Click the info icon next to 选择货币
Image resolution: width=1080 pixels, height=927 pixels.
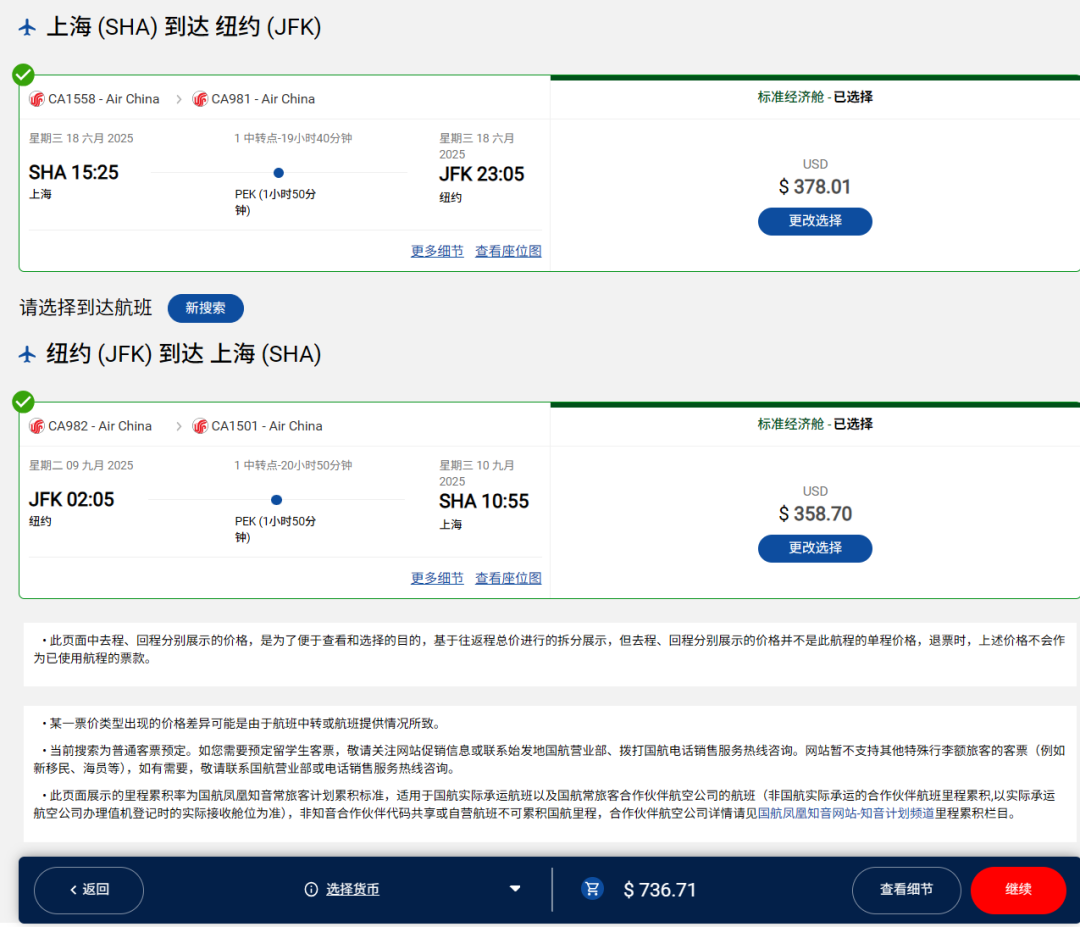coord(311,889)
